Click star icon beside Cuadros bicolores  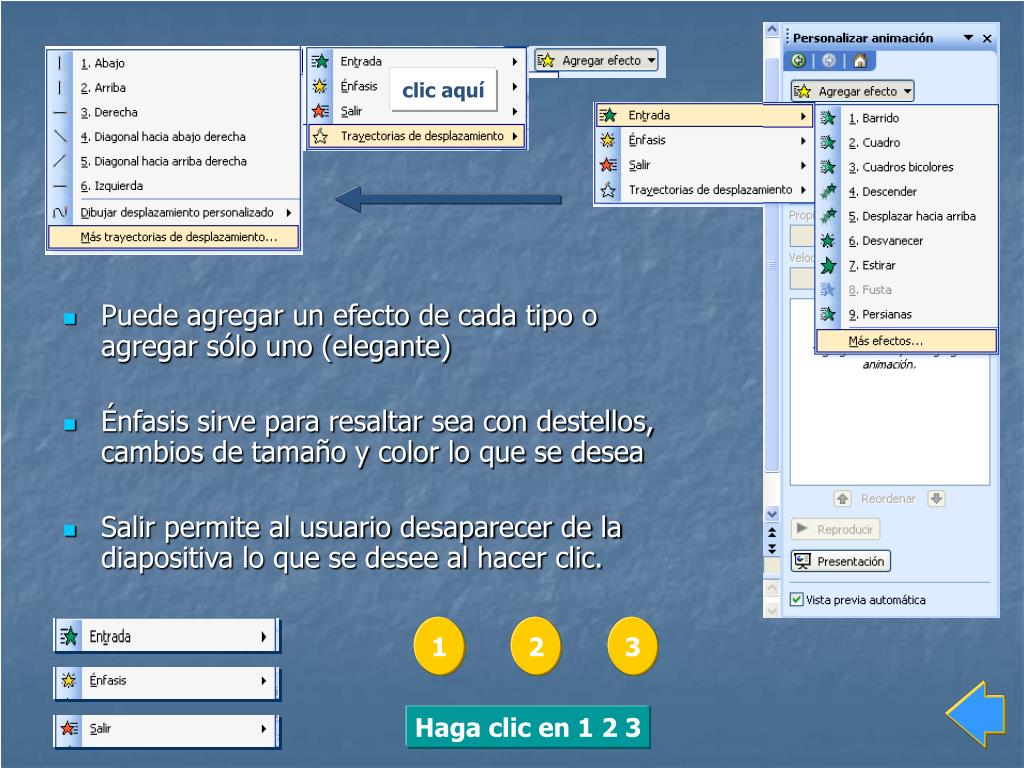pos(828,167)
